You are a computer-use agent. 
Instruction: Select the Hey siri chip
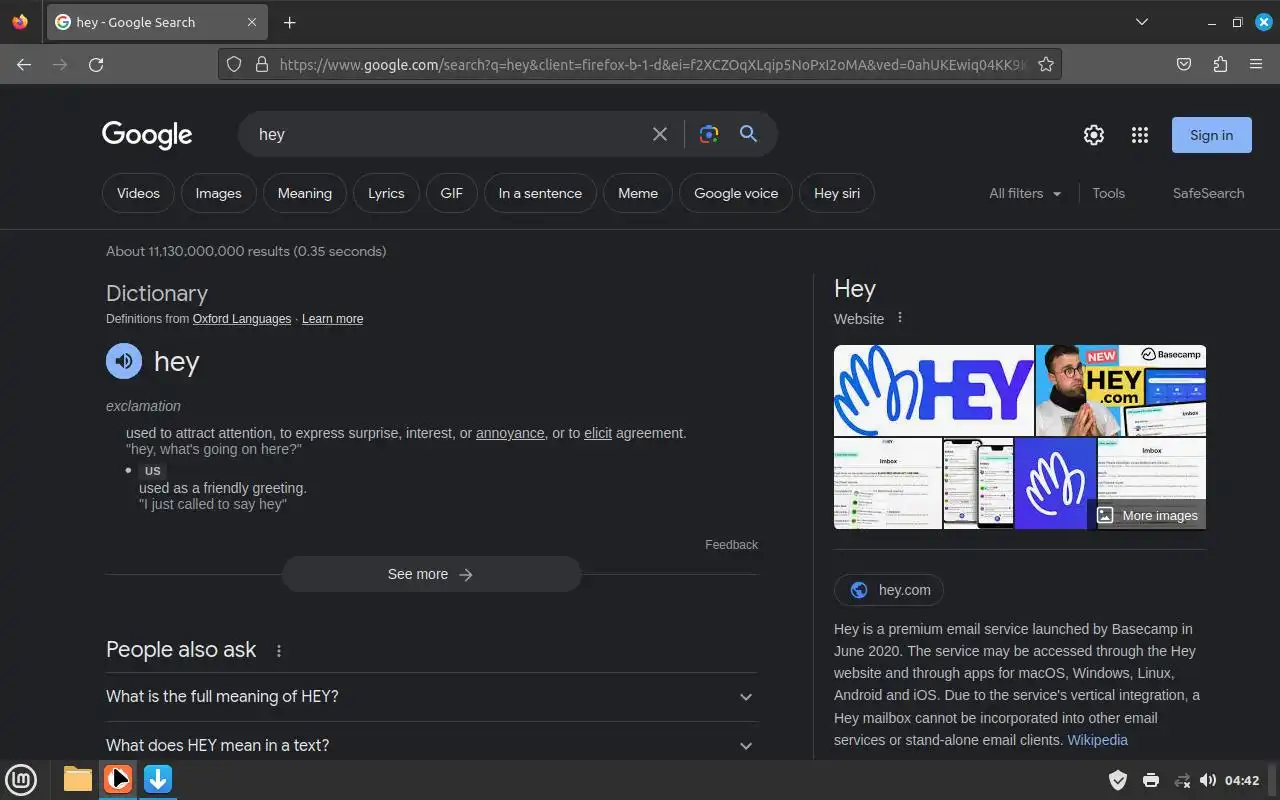837,193
